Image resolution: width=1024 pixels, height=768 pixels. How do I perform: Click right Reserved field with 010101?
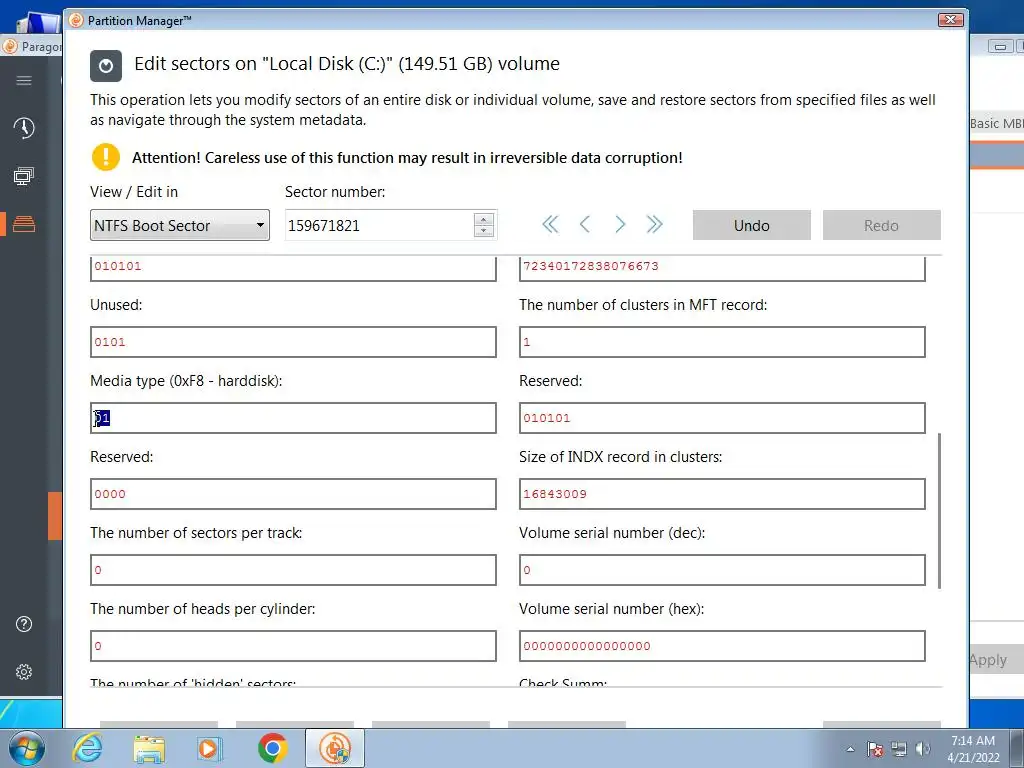tap(722, 418)
